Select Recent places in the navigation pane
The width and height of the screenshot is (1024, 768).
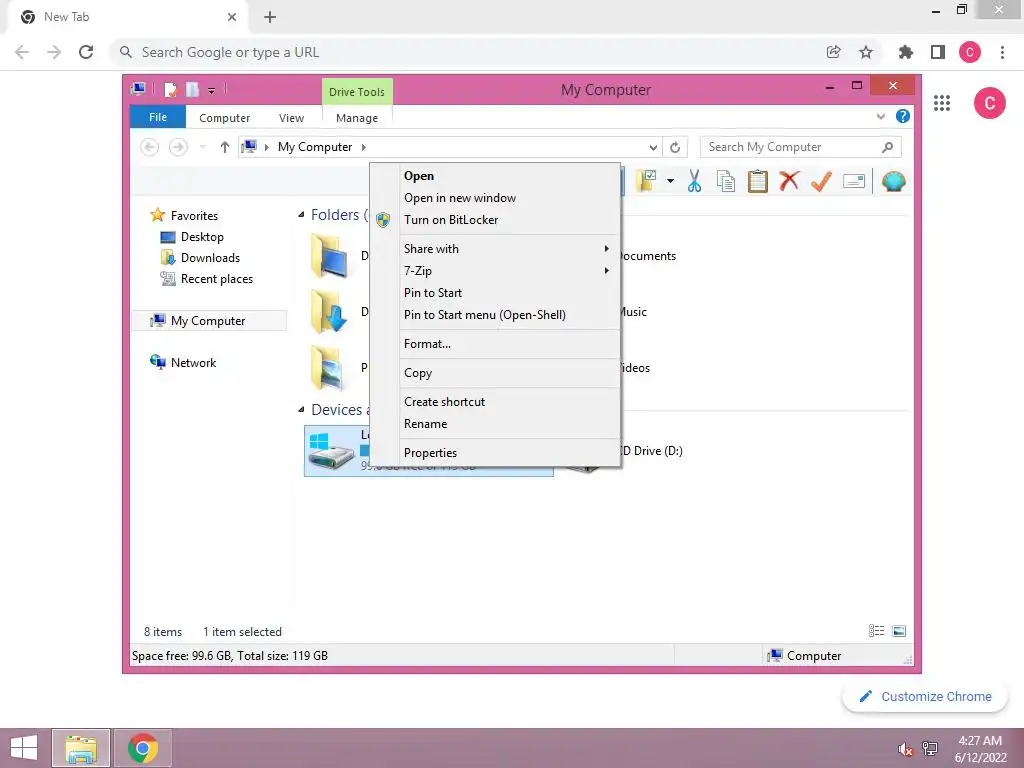tap(216, 279)
